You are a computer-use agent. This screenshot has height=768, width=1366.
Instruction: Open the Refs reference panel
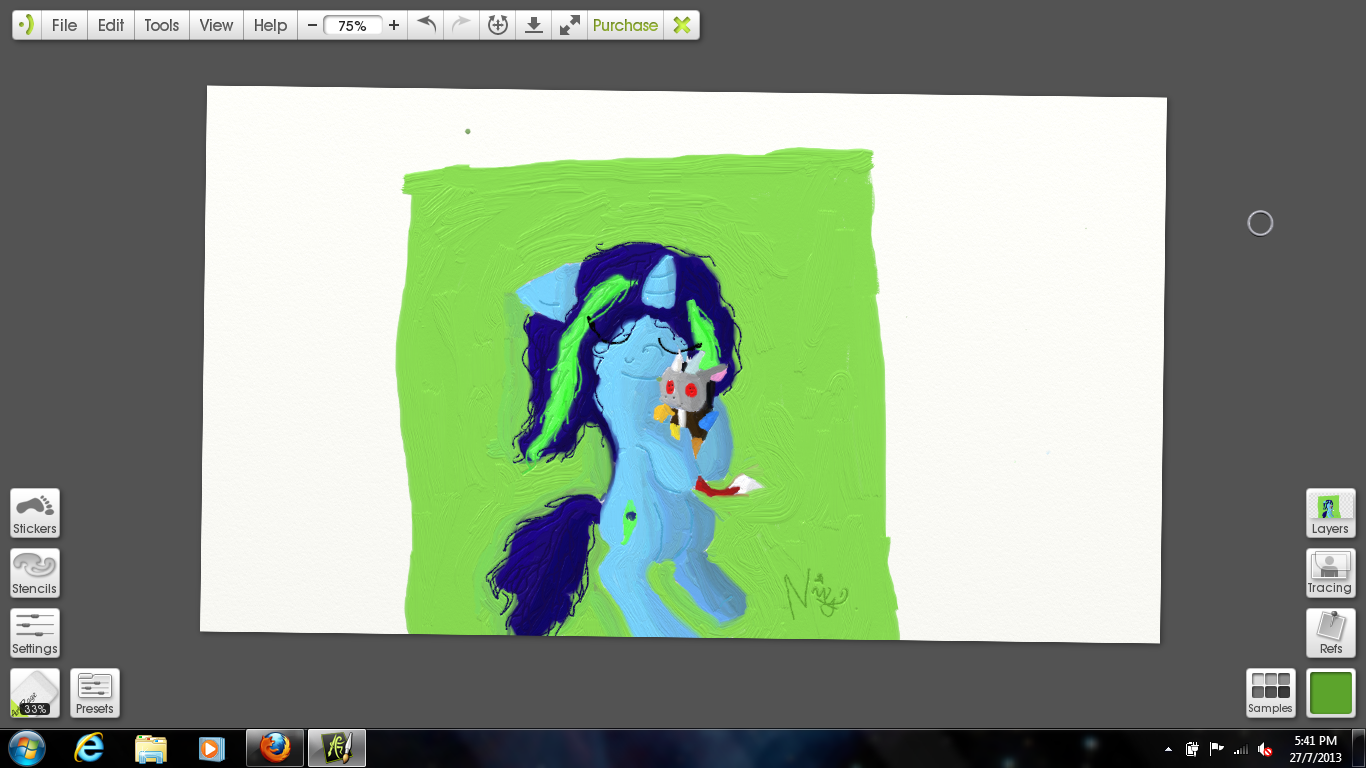click(1331, 633)
